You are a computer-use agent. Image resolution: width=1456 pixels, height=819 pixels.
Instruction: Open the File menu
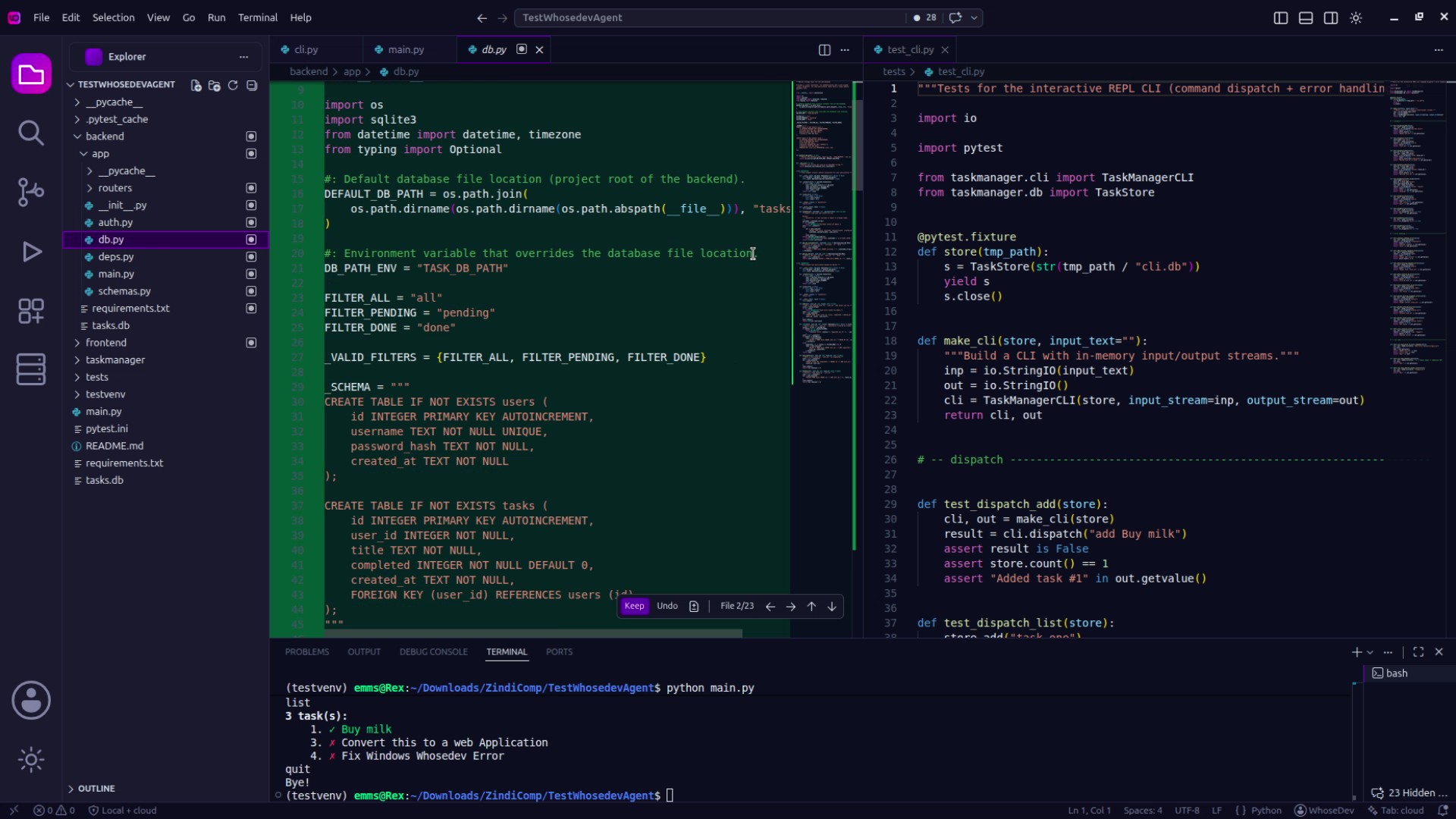42,17
